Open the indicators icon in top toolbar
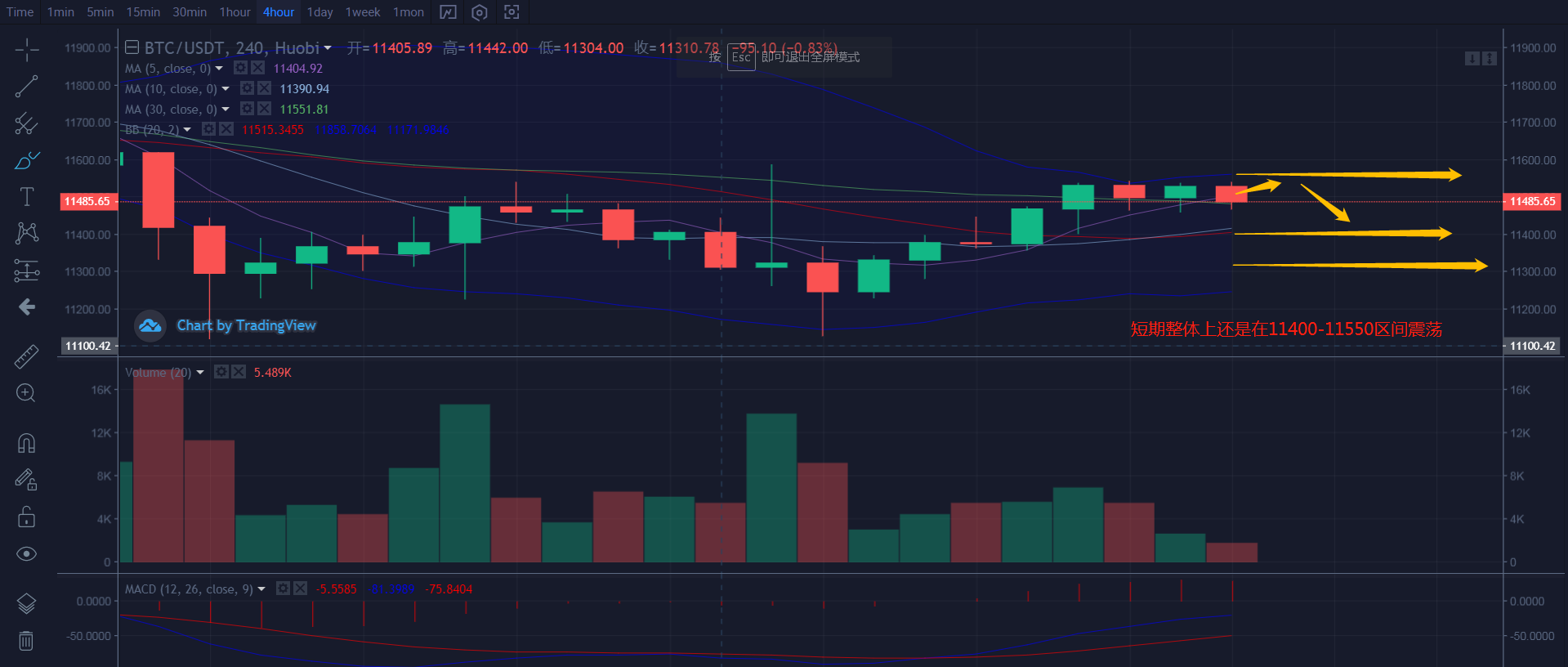Screen dimensions: 1568x667 [448, 12]
